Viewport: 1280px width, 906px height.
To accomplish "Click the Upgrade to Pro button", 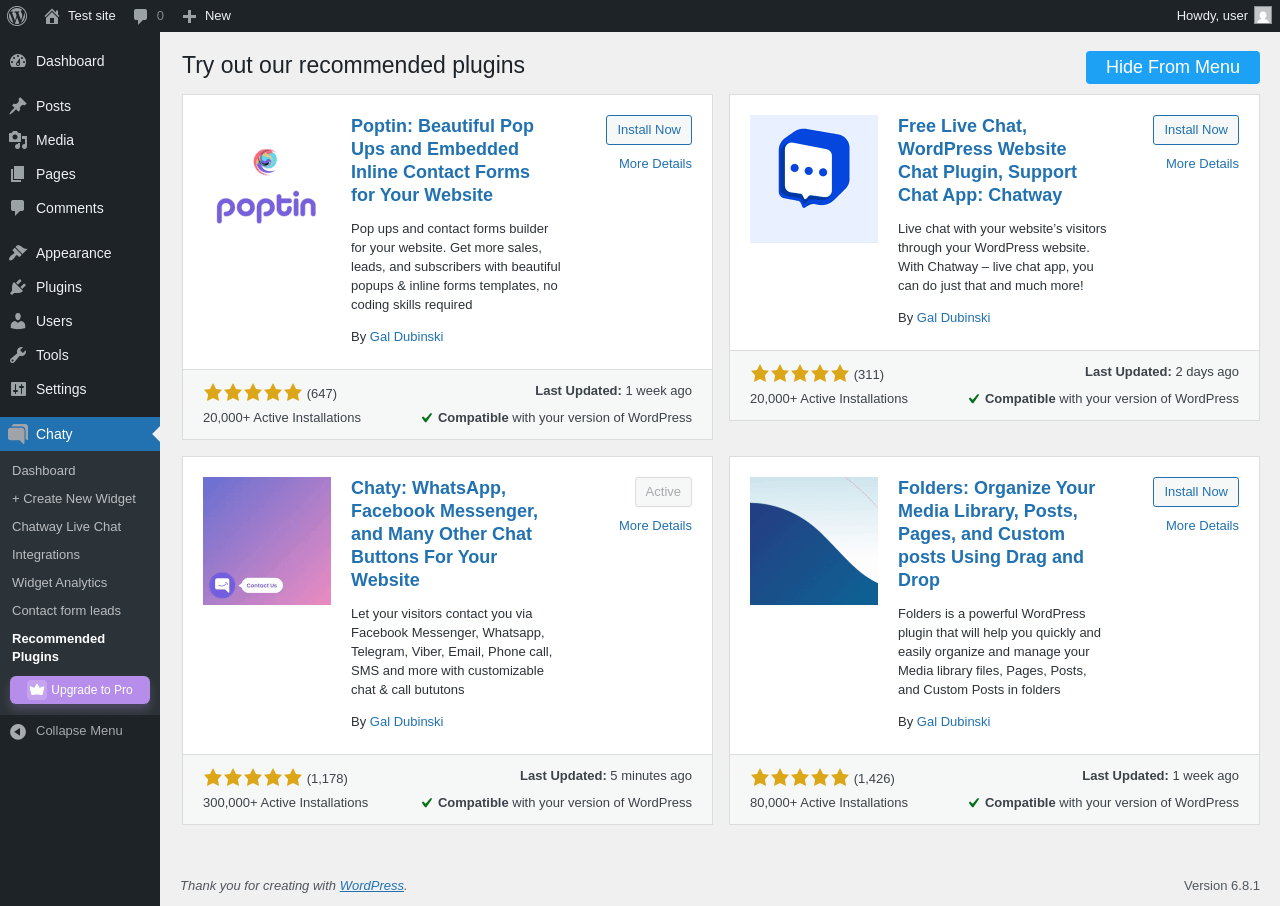I will pos(80,690).
